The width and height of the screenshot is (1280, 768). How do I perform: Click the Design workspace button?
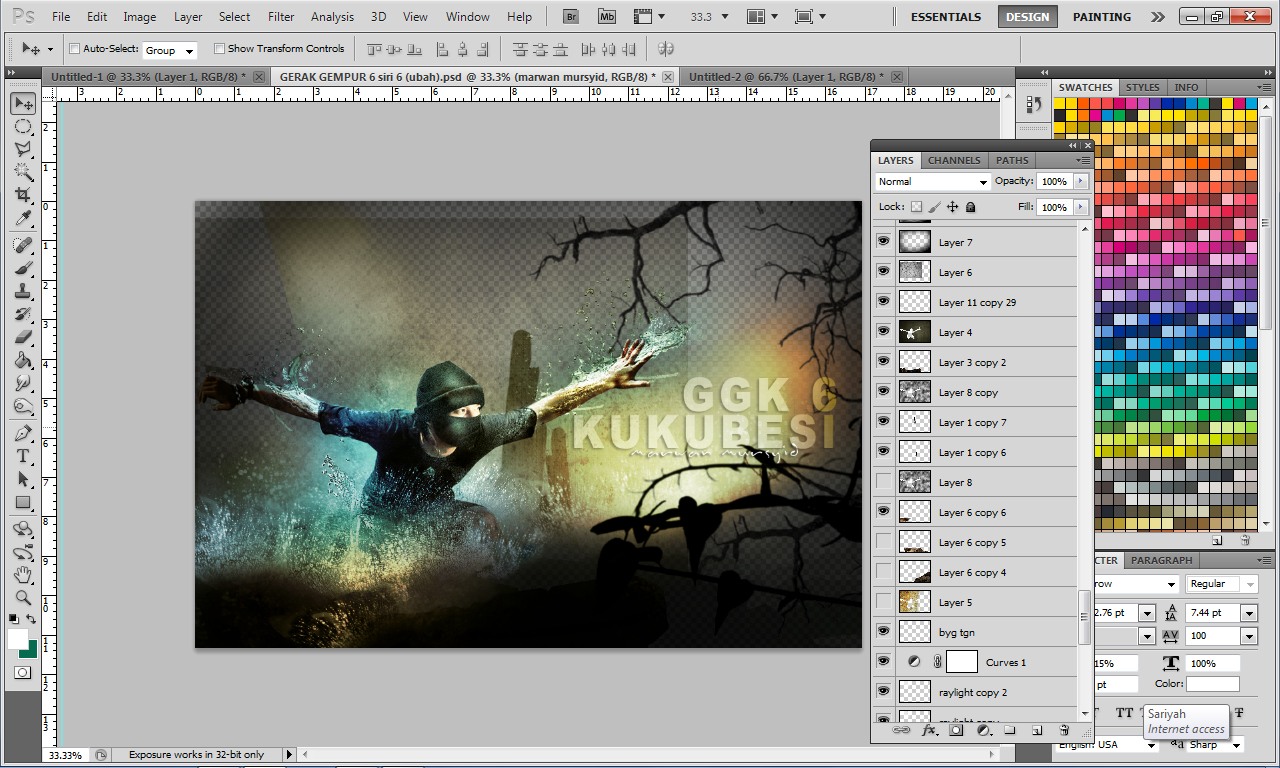(1027, 17)
